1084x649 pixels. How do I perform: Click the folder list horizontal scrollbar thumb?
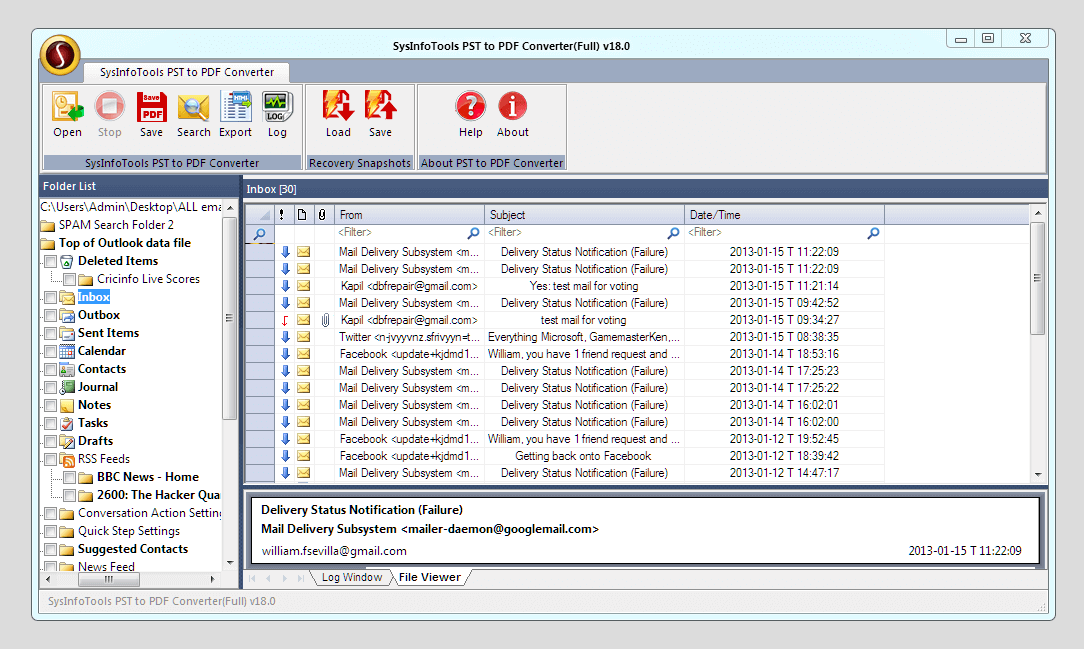[108, 579]
